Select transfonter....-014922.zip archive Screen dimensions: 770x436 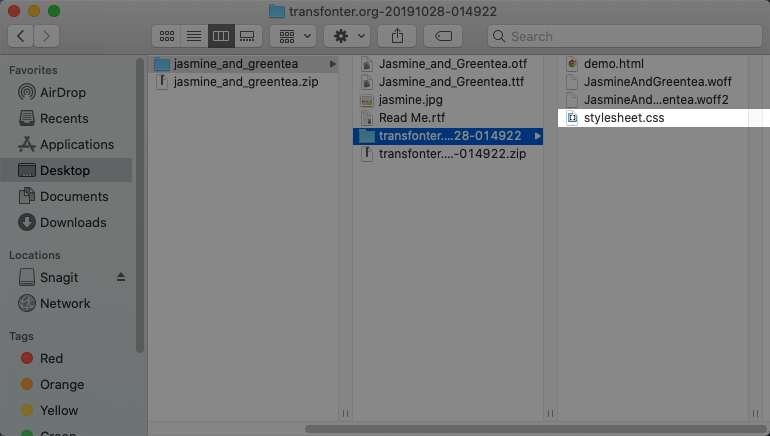point(448,154)
